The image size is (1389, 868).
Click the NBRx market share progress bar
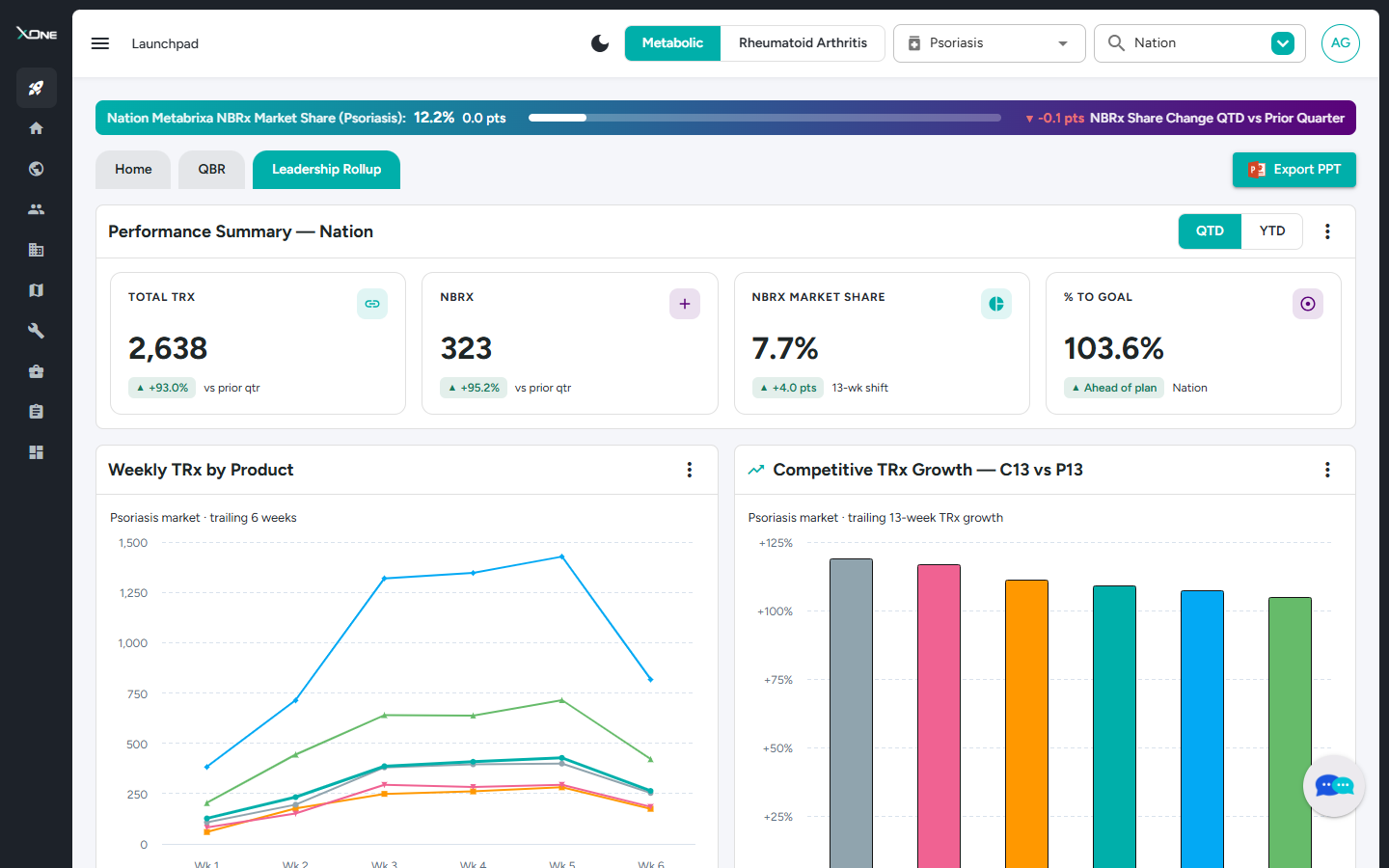point(765,118)
